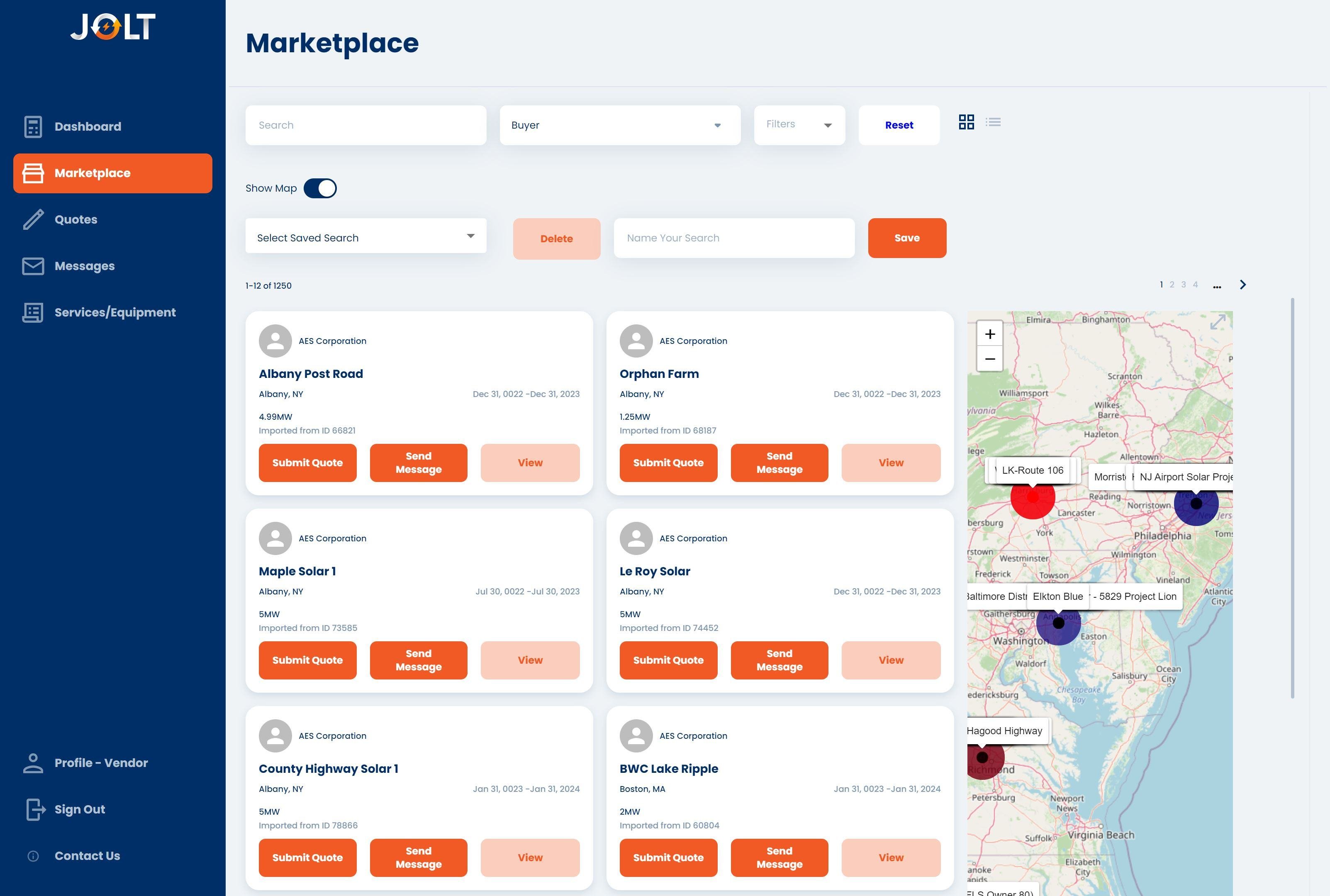1330x896 pixels.
Task: Zoom in on the map
Action: (989, 334)
